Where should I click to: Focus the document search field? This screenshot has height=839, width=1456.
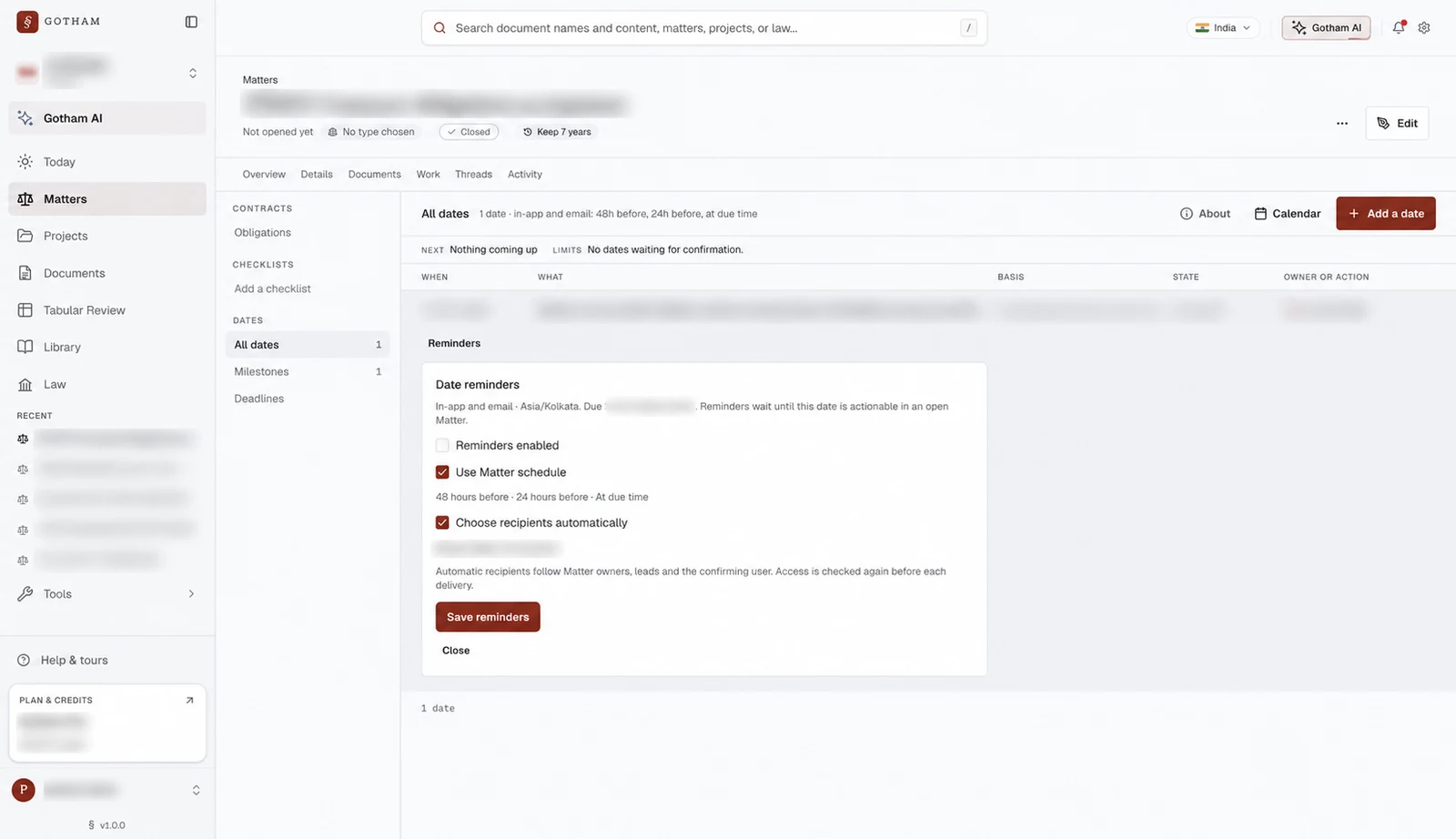703,28
